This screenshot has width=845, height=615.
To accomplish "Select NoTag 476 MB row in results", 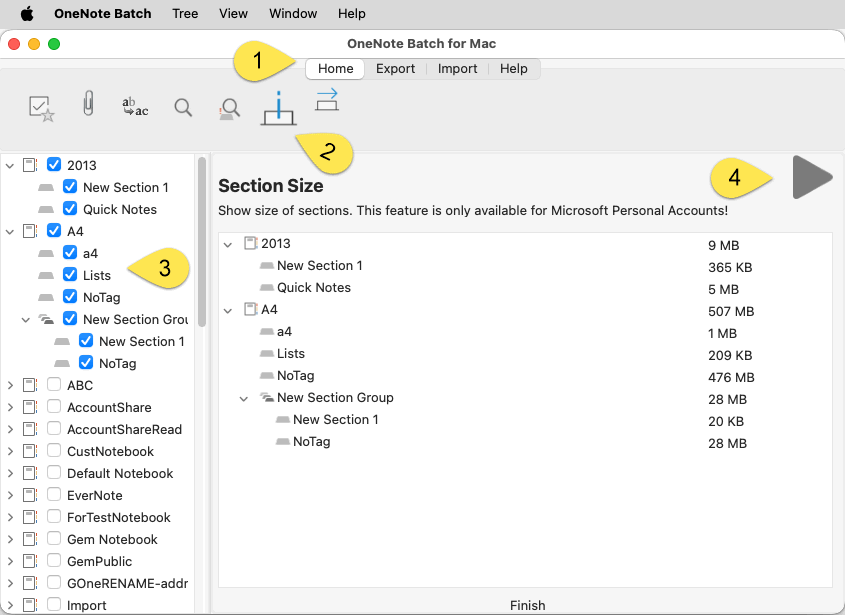I will [x=295, y=376].
